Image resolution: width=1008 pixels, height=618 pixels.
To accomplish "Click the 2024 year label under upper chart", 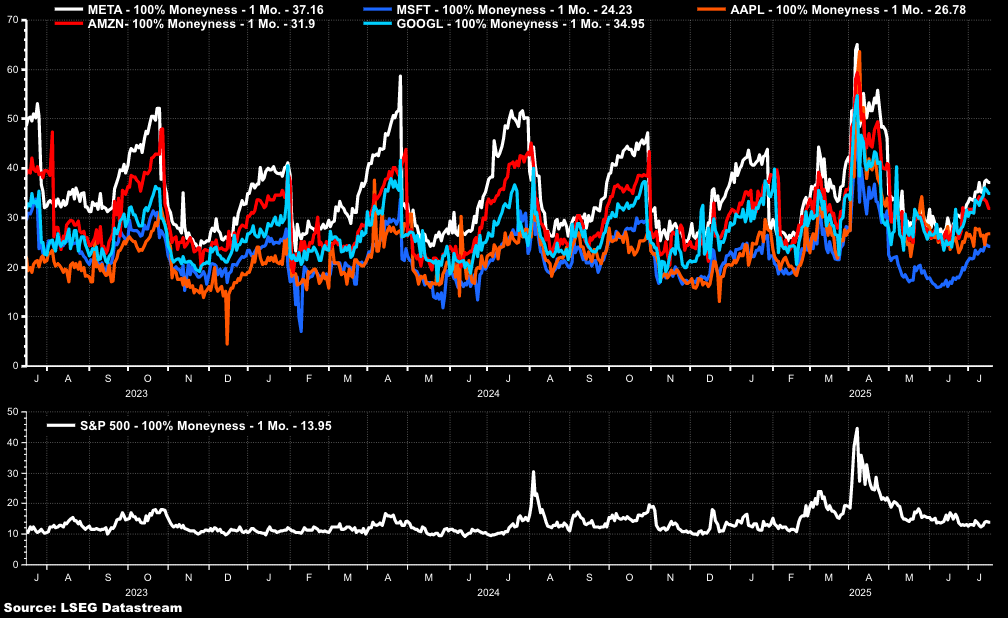I will click(489, 394).
